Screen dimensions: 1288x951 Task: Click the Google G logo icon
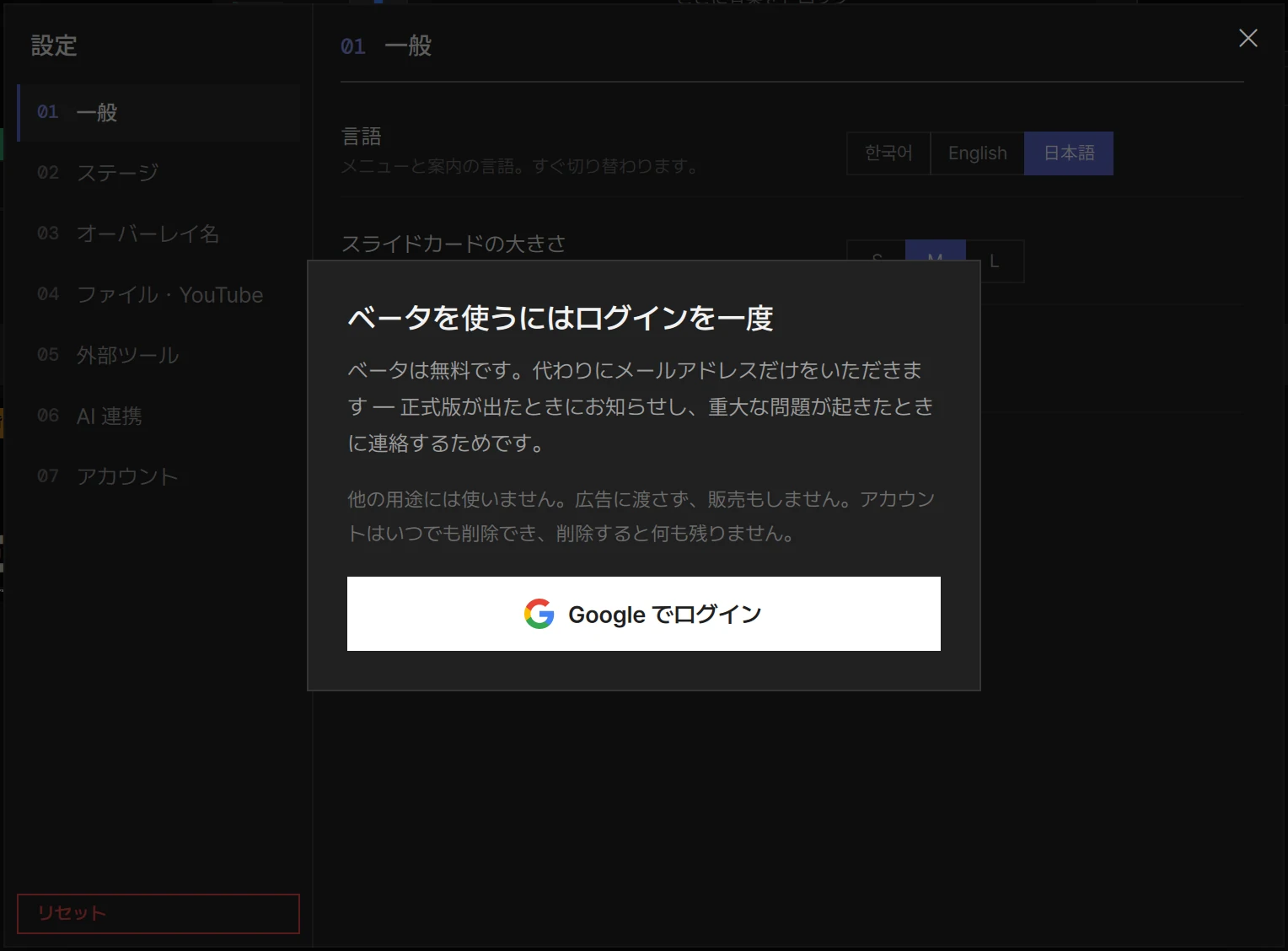539,614
